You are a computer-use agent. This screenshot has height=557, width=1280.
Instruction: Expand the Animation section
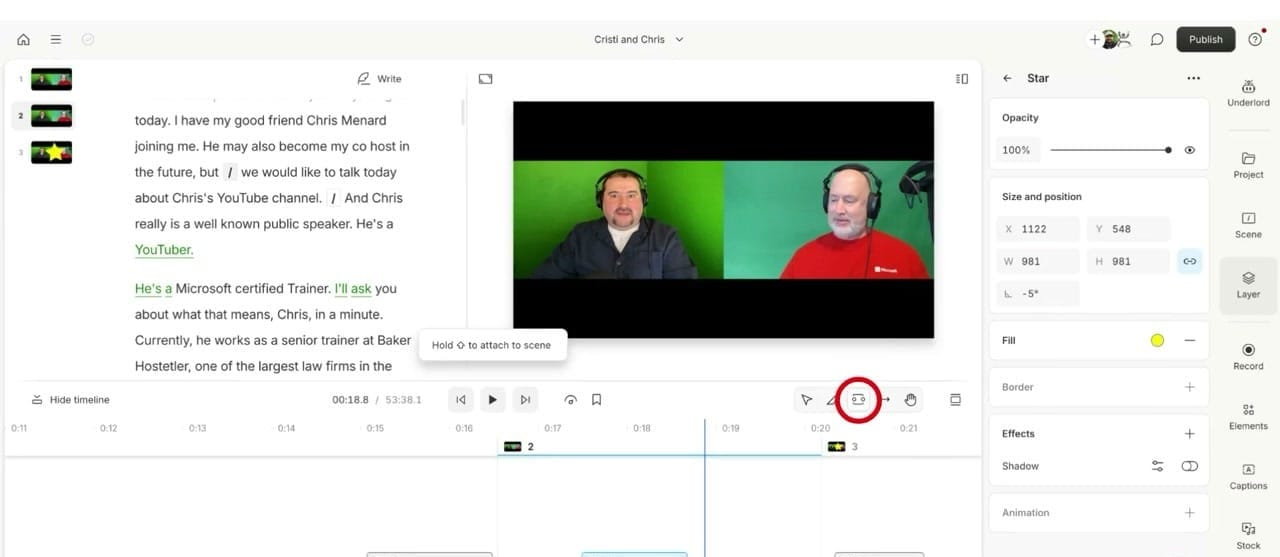[x=1189, y=513]
